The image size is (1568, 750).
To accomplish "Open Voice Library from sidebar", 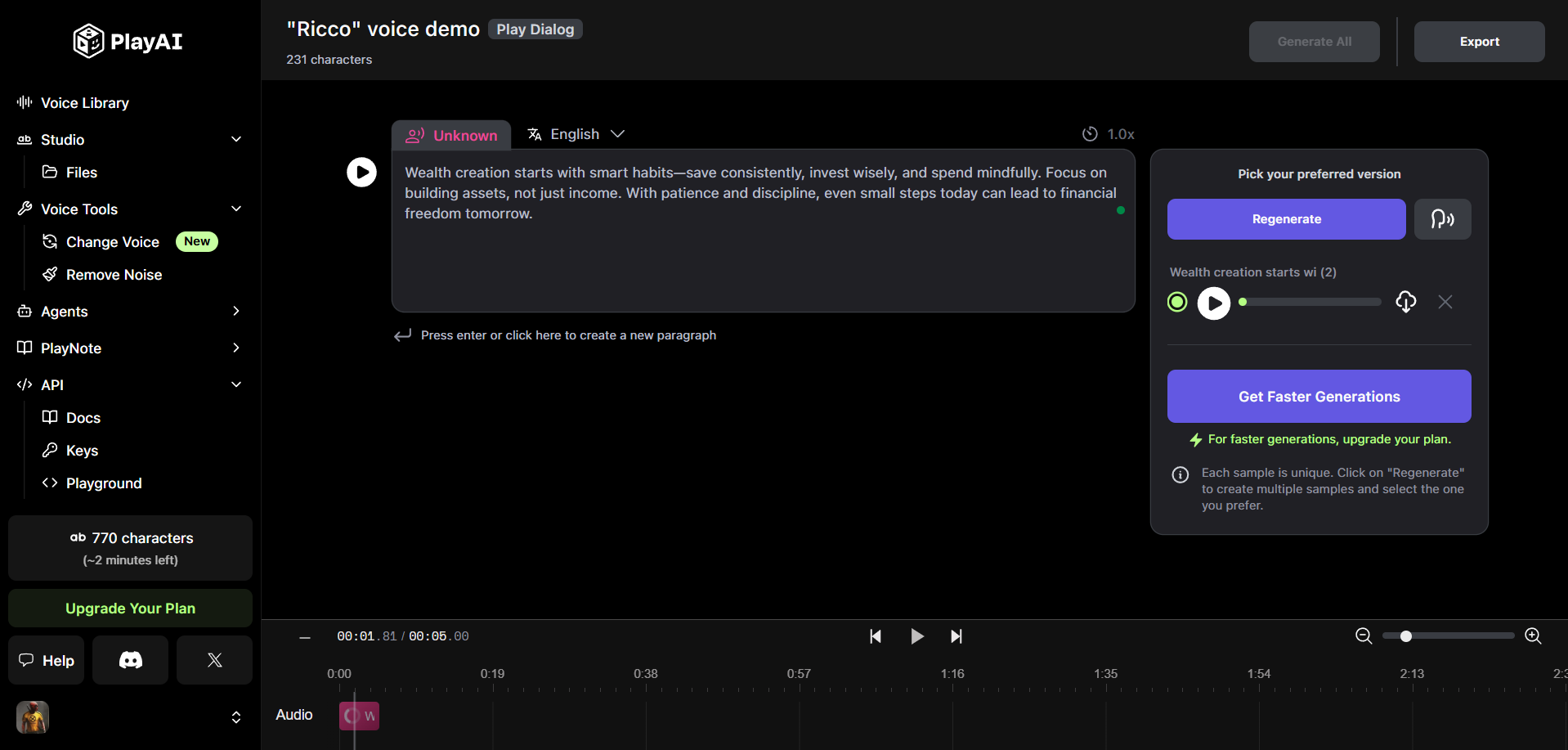I will pyautogui.click(x=85, y=103).
